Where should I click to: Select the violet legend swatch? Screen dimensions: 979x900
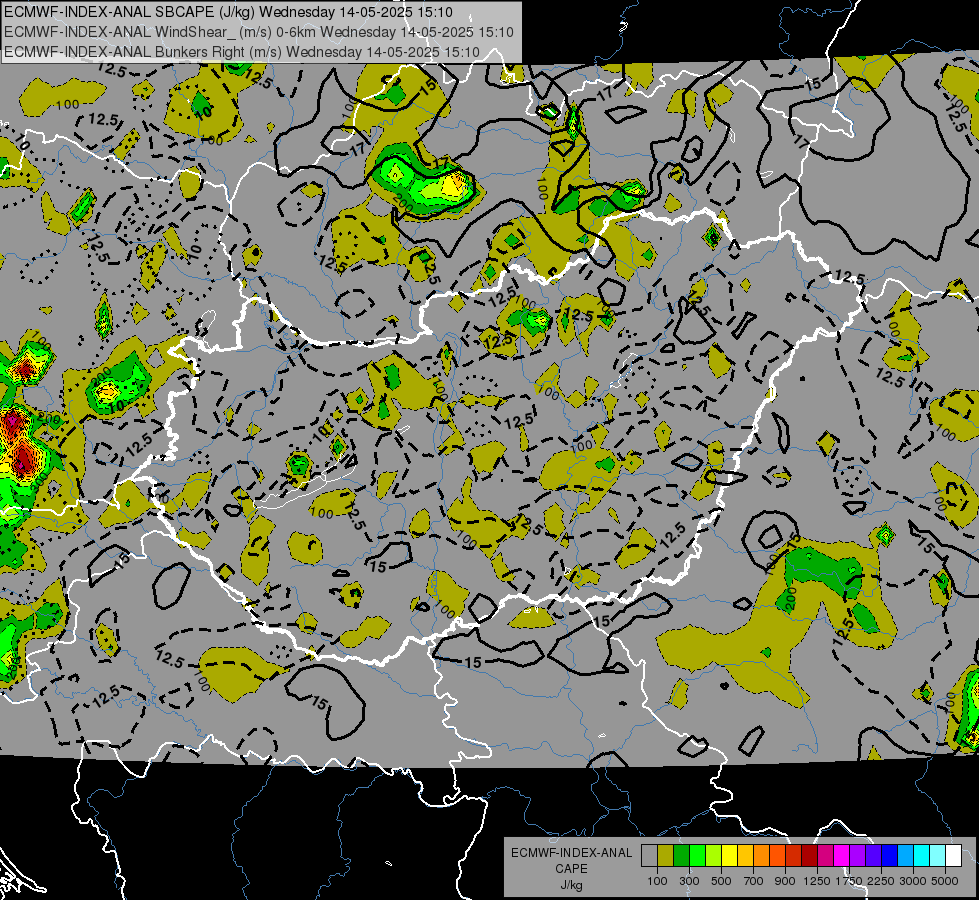click(873, 855)
